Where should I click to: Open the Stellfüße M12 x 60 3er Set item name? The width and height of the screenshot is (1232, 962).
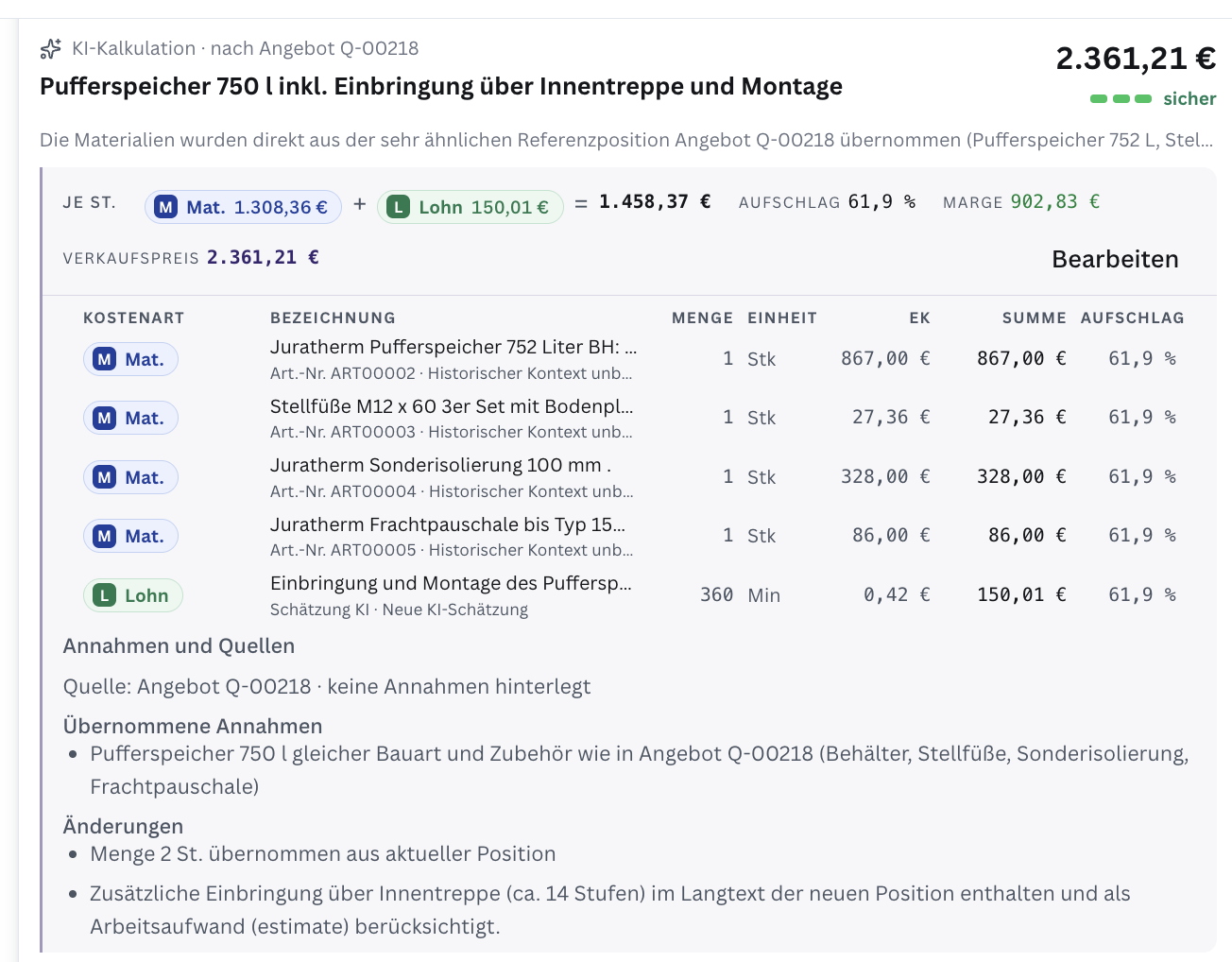pos(452,406)
